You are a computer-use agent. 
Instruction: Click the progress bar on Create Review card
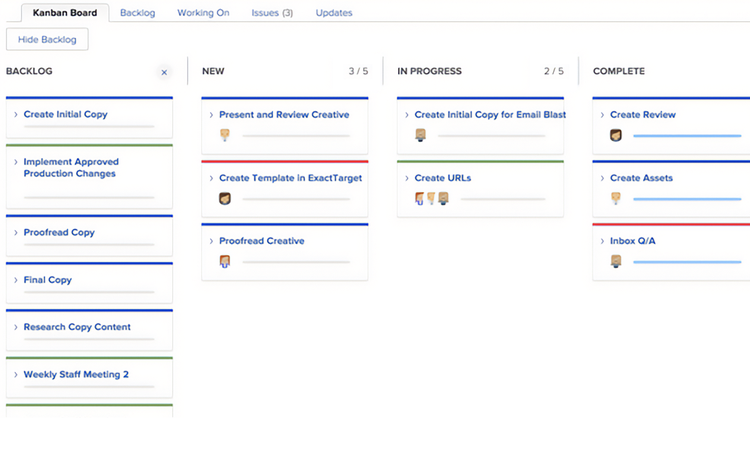tap(690, 135)
